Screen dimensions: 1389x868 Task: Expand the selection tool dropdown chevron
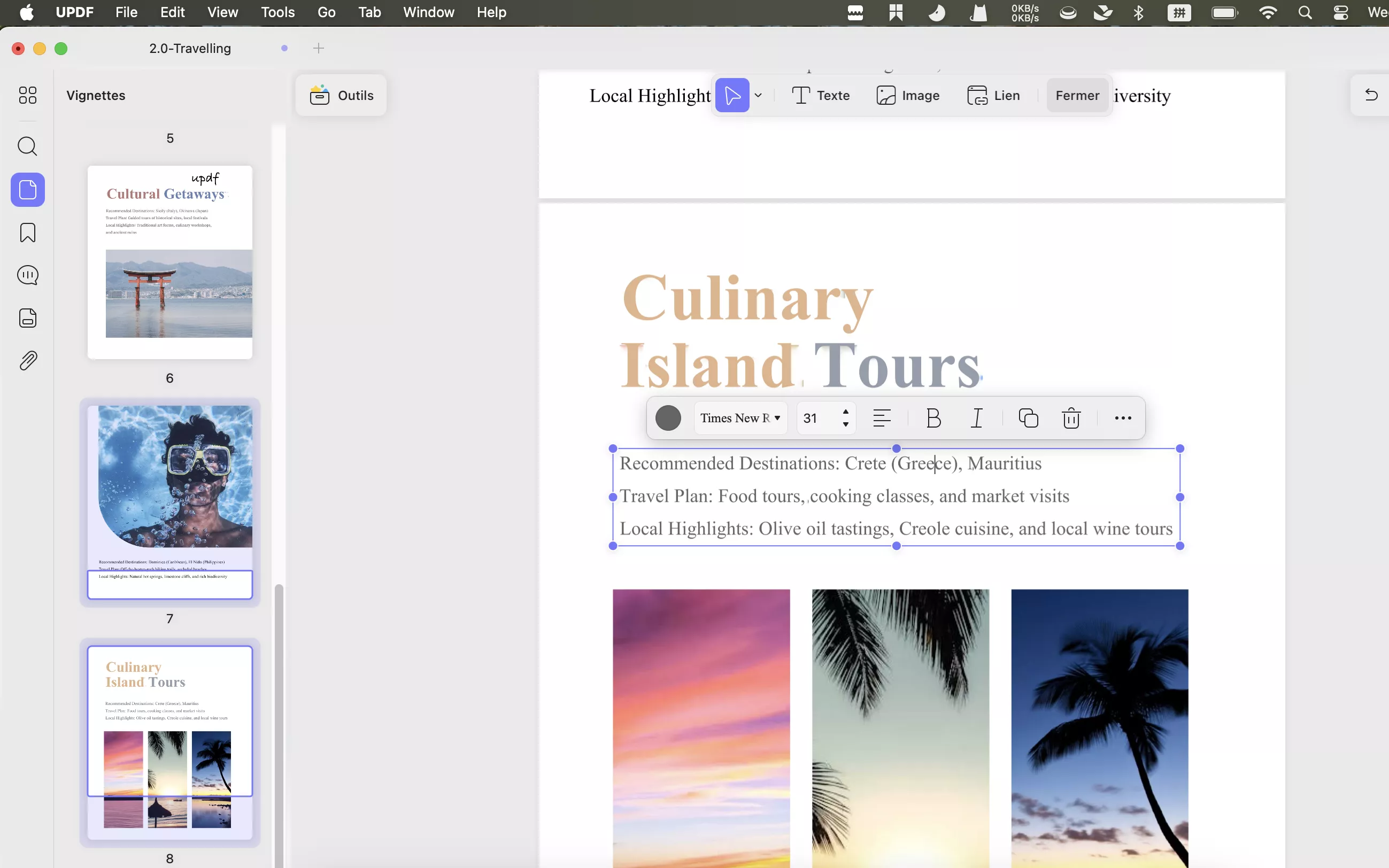(x=758, y=95)
